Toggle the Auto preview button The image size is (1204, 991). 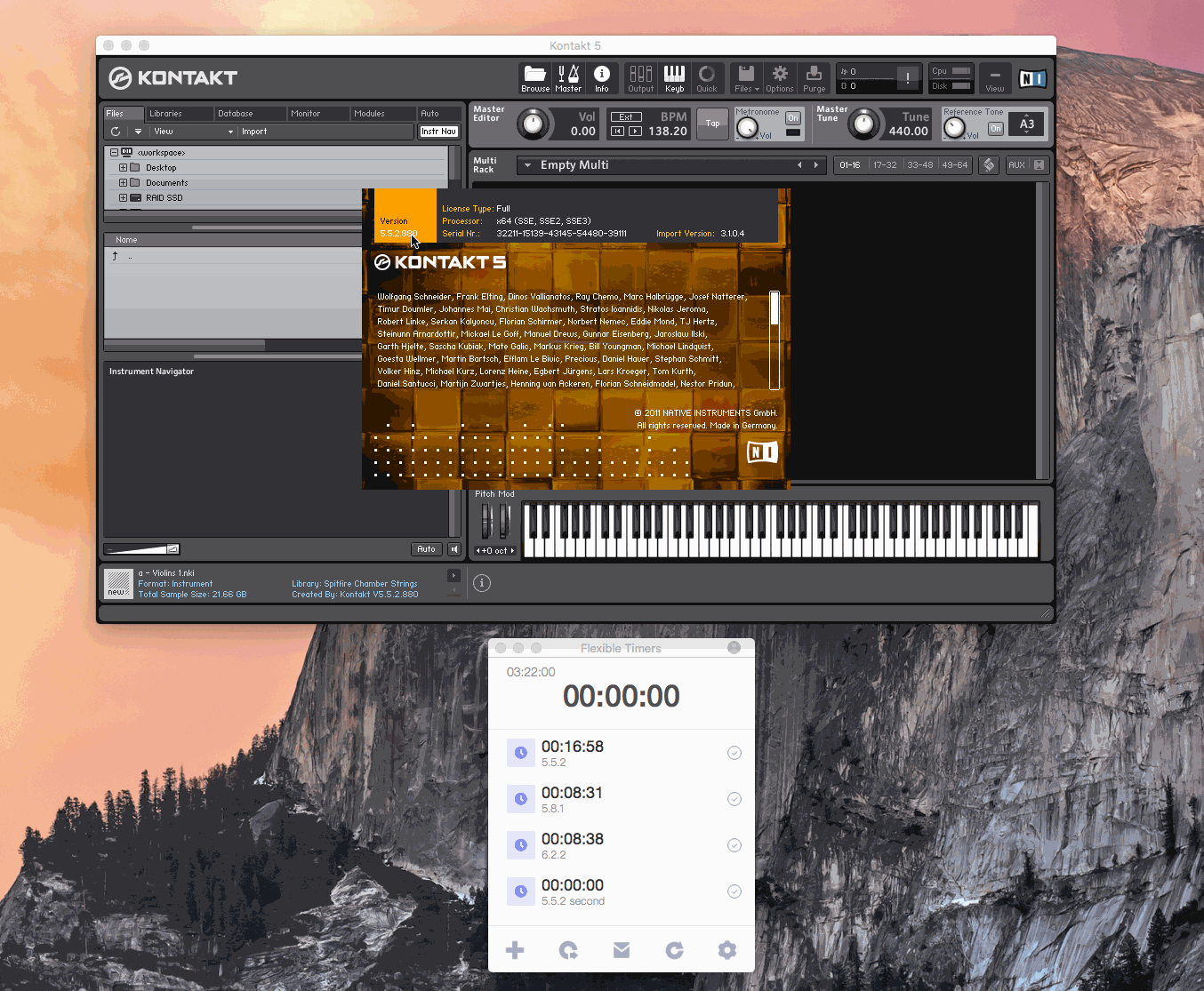pyautogui.click(x=427, y=549)
